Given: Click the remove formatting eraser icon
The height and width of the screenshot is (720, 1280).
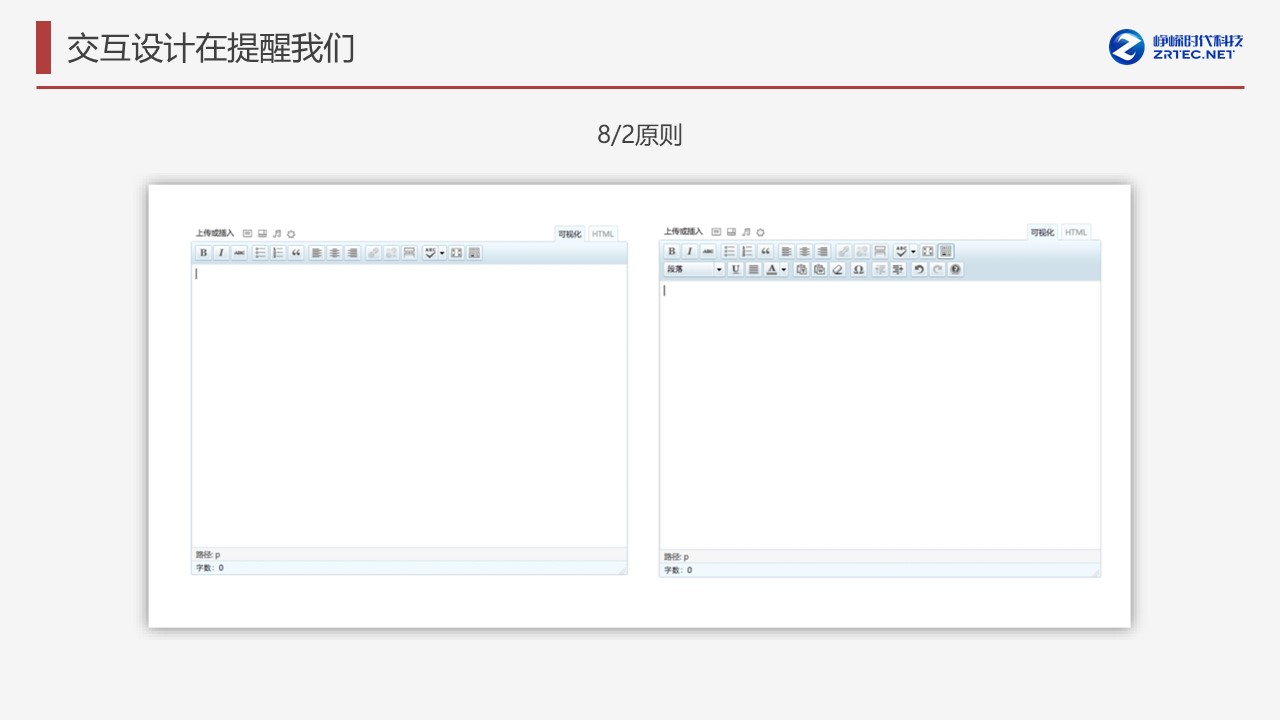Looking at the screenshot, I should (838, 270).
